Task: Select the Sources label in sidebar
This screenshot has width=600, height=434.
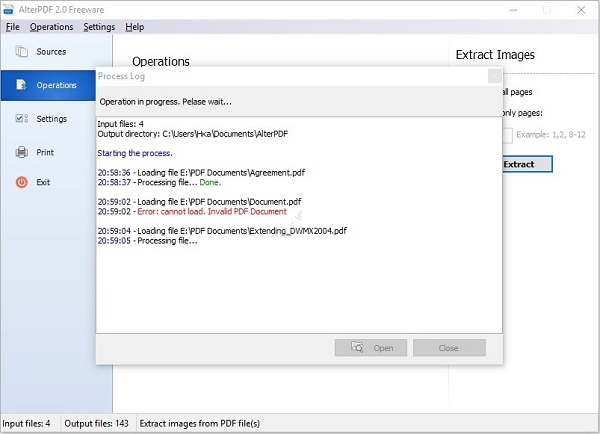Action: coord(51,52)
